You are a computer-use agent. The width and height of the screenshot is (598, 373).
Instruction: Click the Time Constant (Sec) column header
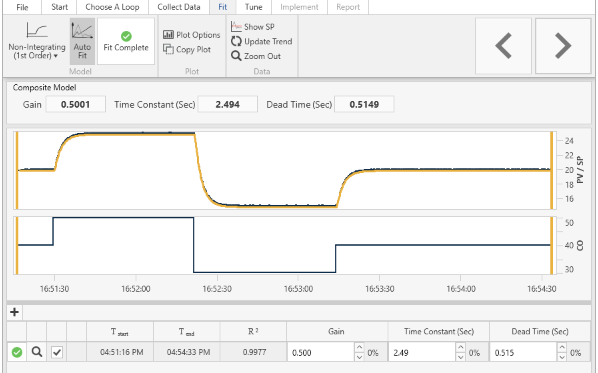click(x=439, y=331)
